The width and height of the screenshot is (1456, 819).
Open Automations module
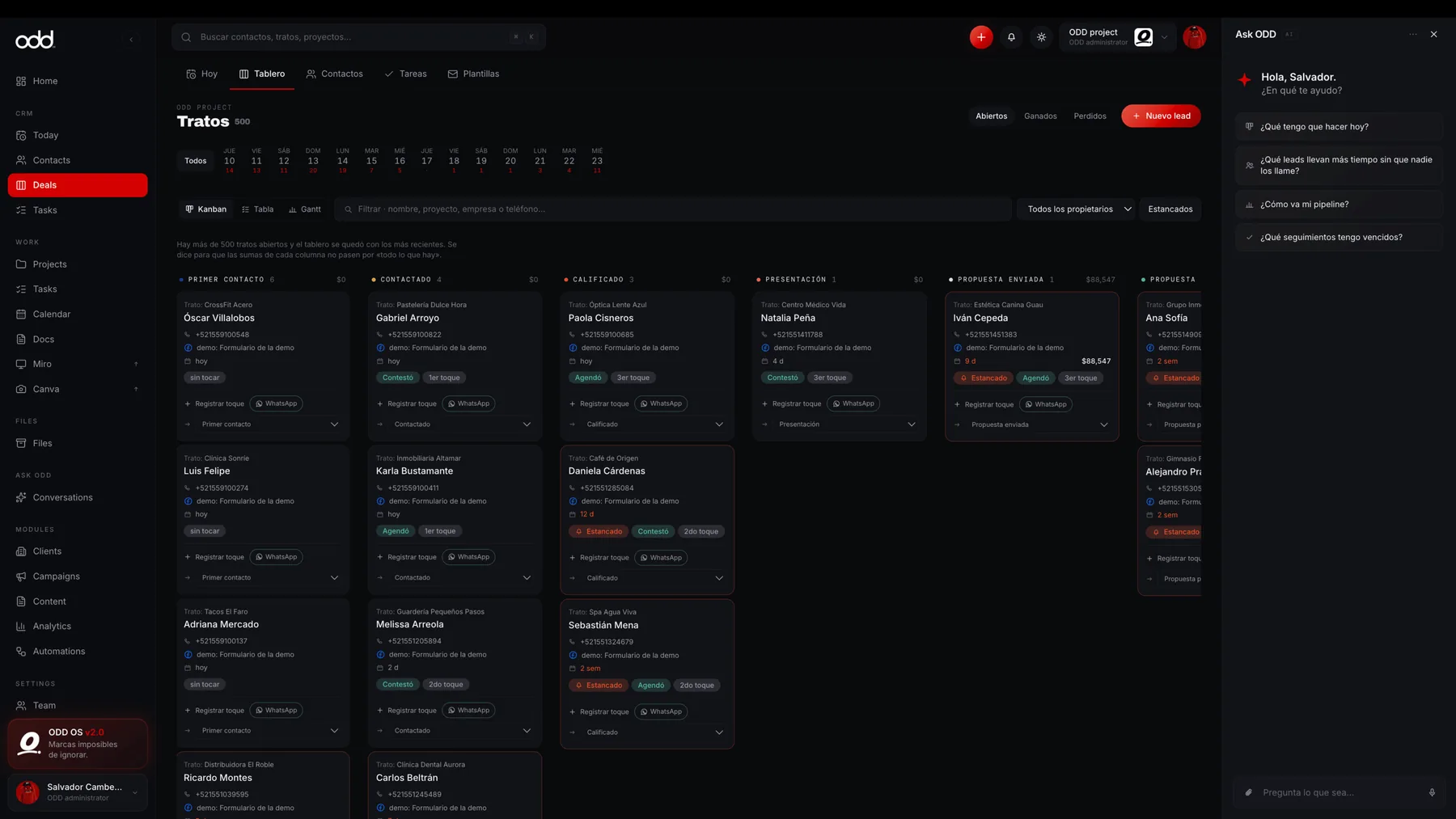click(x=78, y=651)
